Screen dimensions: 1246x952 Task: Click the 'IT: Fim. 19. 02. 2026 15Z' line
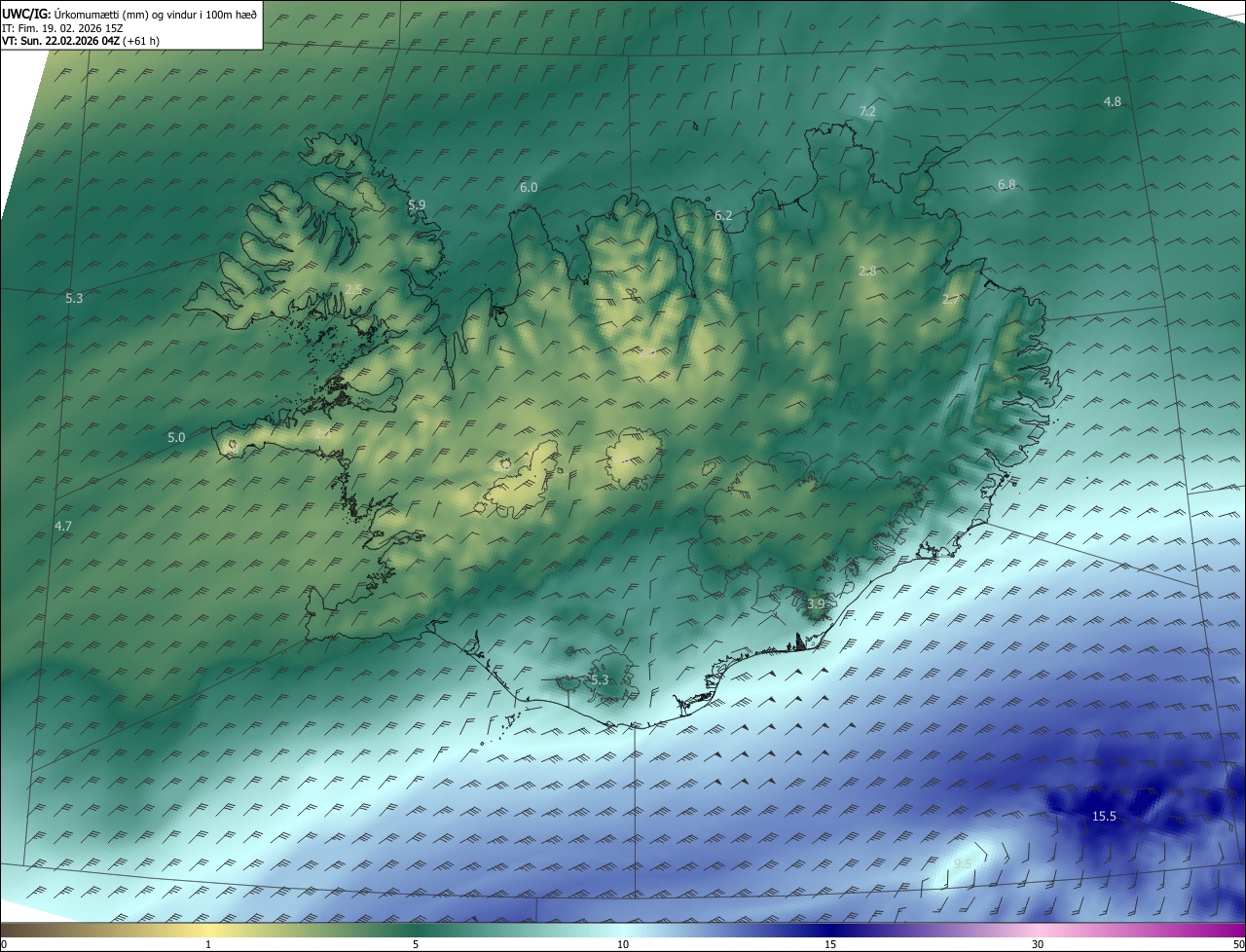[62, 28]
